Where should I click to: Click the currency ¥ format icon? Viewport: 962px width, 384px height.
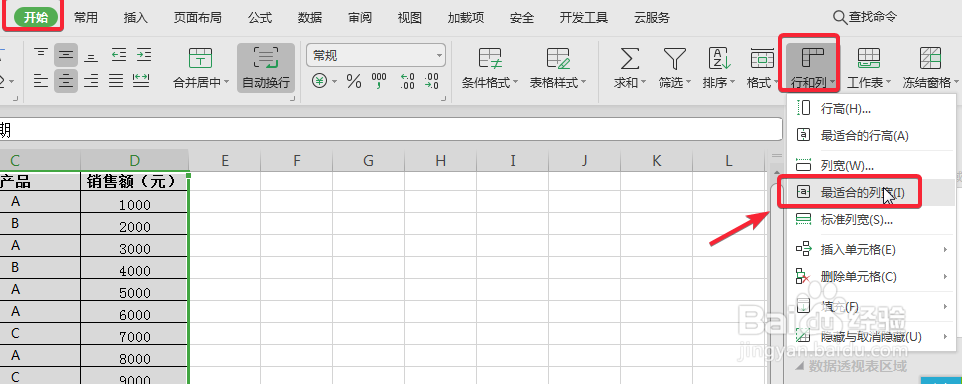[319, 80]
